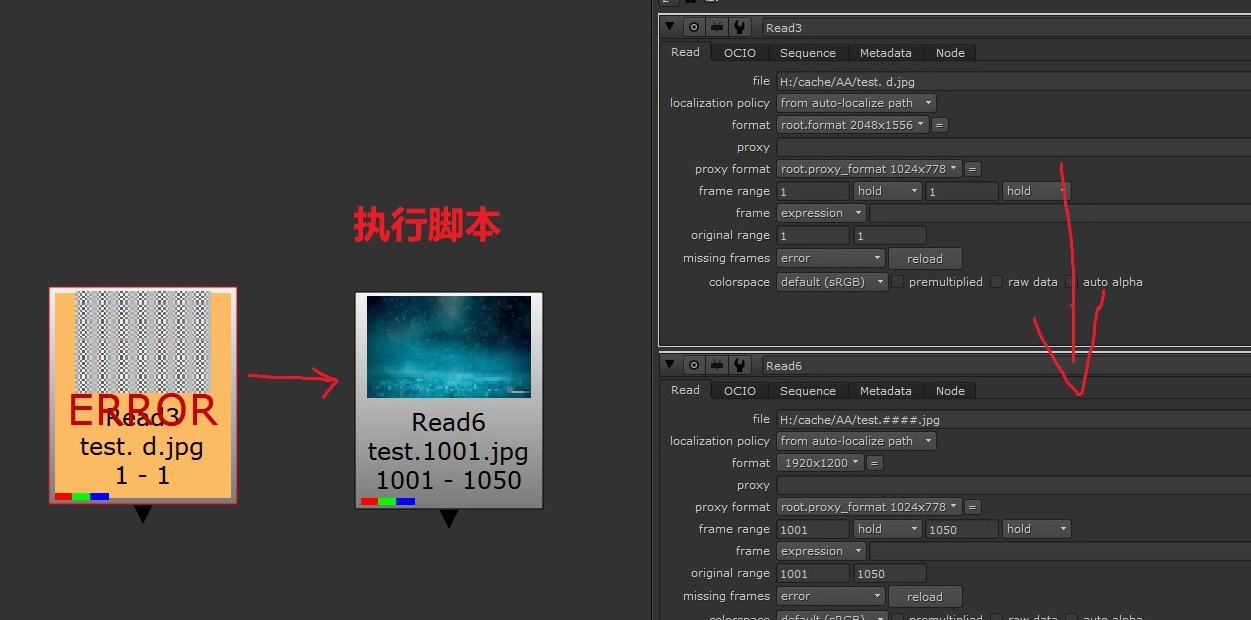Viewport: 1251px width, 620px height.
Task: Check auto alpha in Read3 panel
Action: 1072,282
